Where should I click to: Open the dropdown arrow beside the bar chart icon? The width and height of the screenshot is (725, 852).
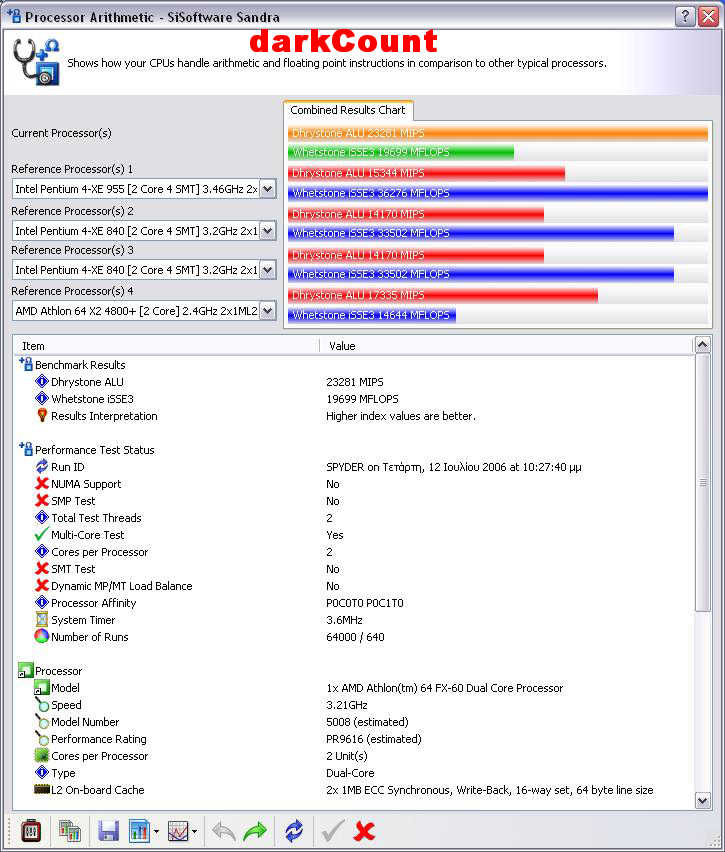coord(156,832)
